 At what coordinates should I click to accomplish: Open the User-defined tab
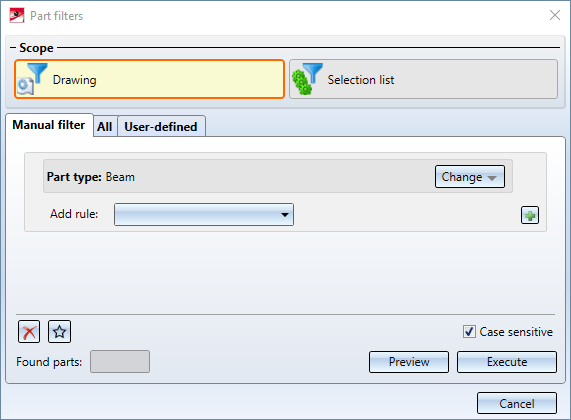(161, 126)
